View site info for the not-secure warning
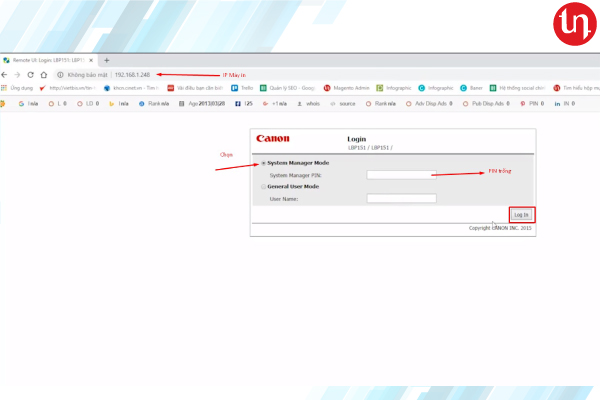The width and height of the screenshot is (600, 400). (60, 75)
